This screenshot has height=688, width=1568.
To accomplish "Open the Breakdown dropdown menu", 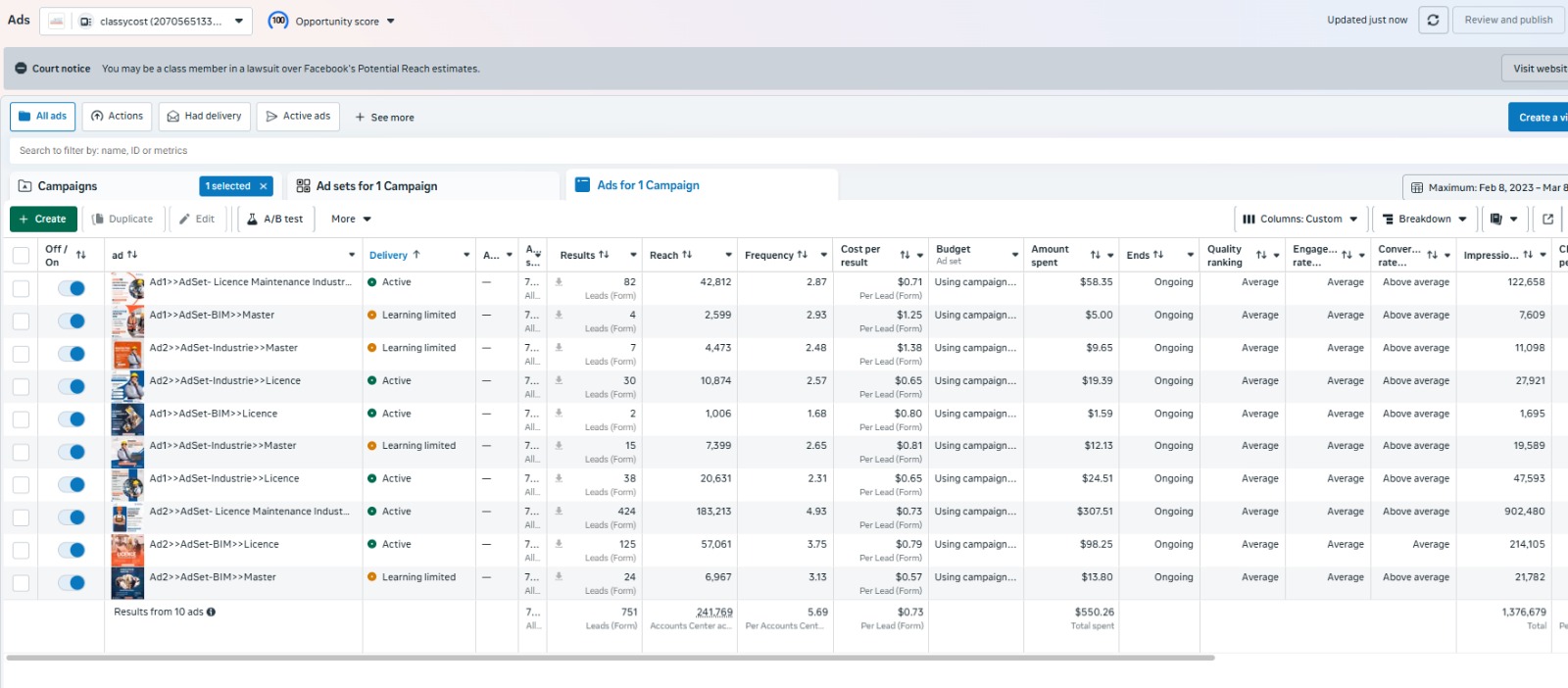I will coord(1424,220).
